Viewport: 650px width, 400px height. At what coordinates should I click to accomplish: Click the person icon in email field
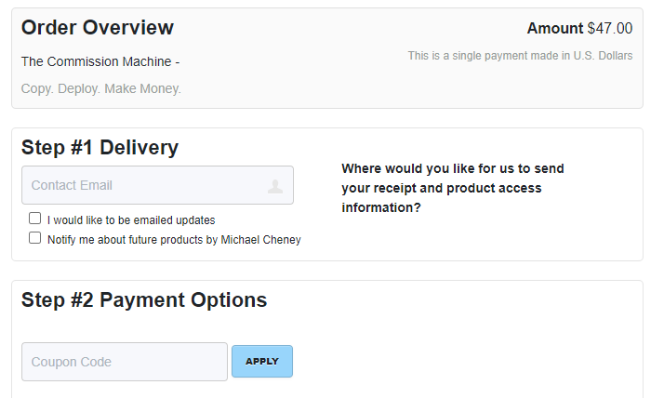coord(275,186)
